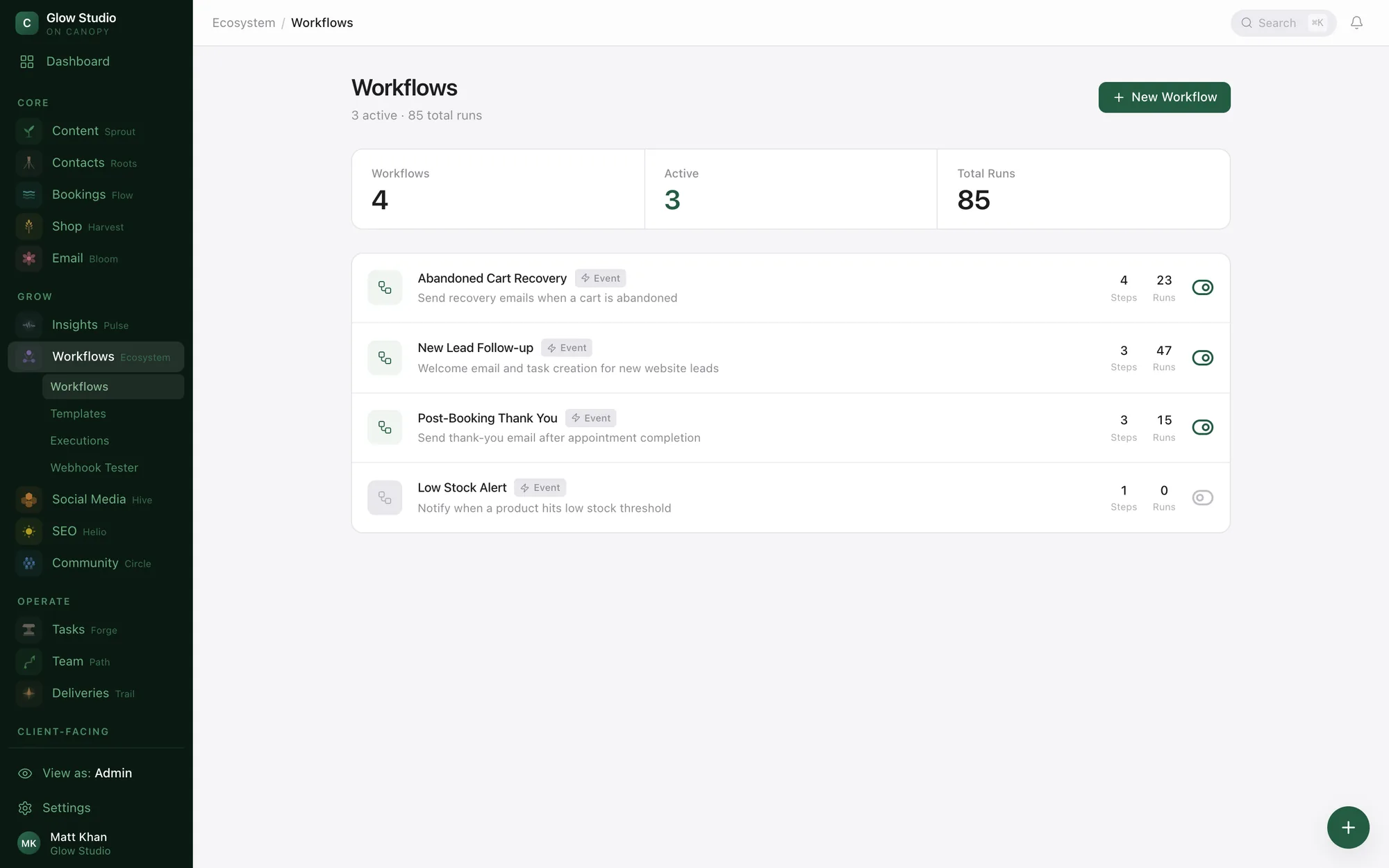Select the Workflows submenu item
This screenshot has width=1389, height=868.
pyautogui.click(x=113, y=387)
